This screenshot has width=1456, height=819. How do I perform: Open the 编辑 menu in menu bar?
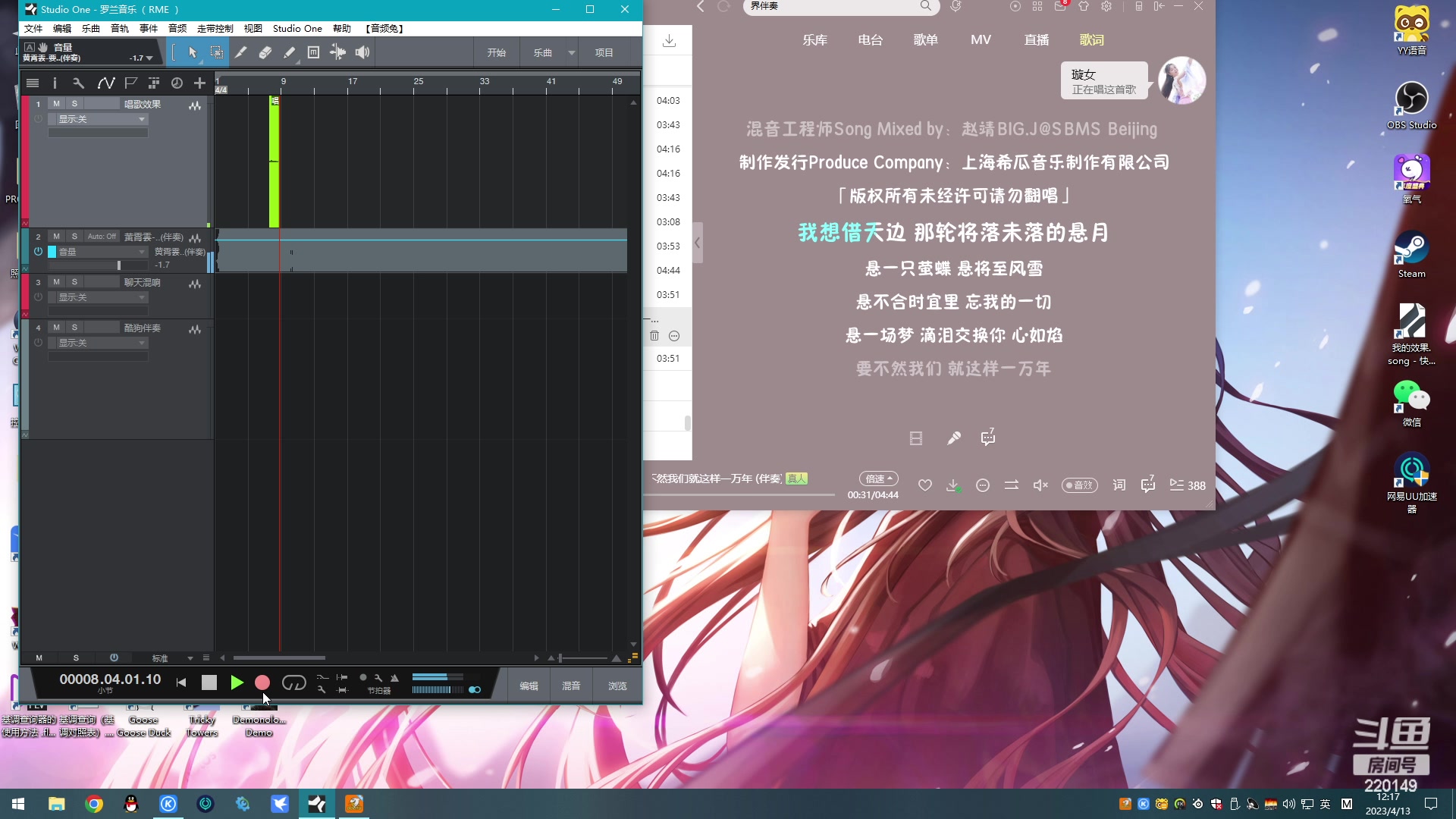(62, 29)
